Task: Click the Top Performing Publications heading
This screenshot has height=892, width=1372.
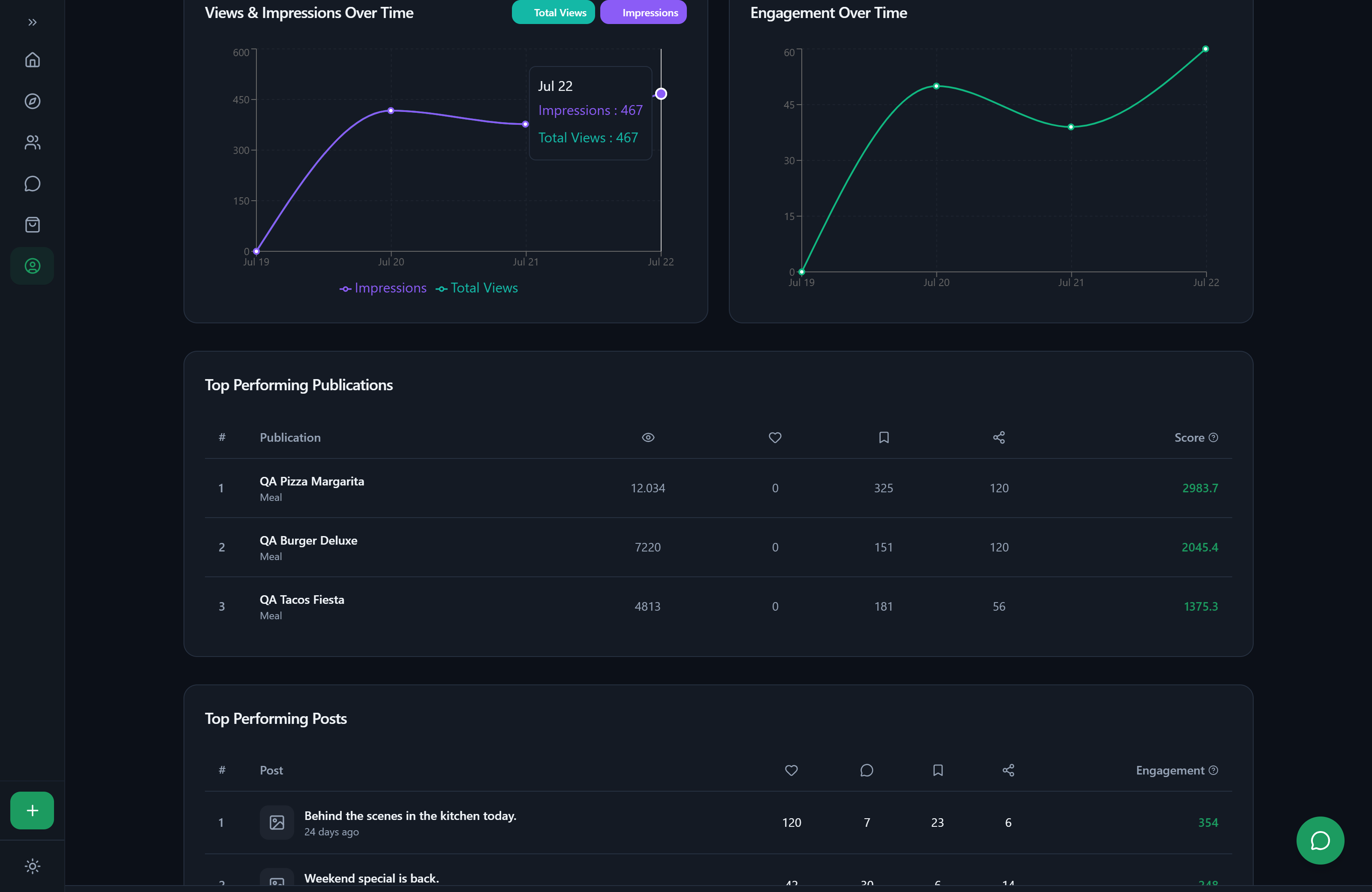Action: click(298, 385)
